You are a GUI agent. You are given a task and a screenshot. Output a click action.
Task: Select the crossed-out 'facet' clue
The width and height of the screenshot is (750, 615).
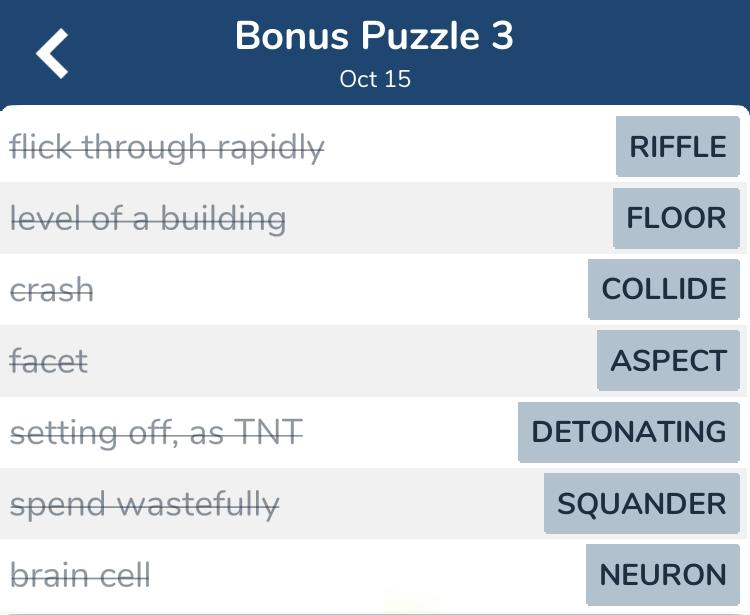(49, 361)
